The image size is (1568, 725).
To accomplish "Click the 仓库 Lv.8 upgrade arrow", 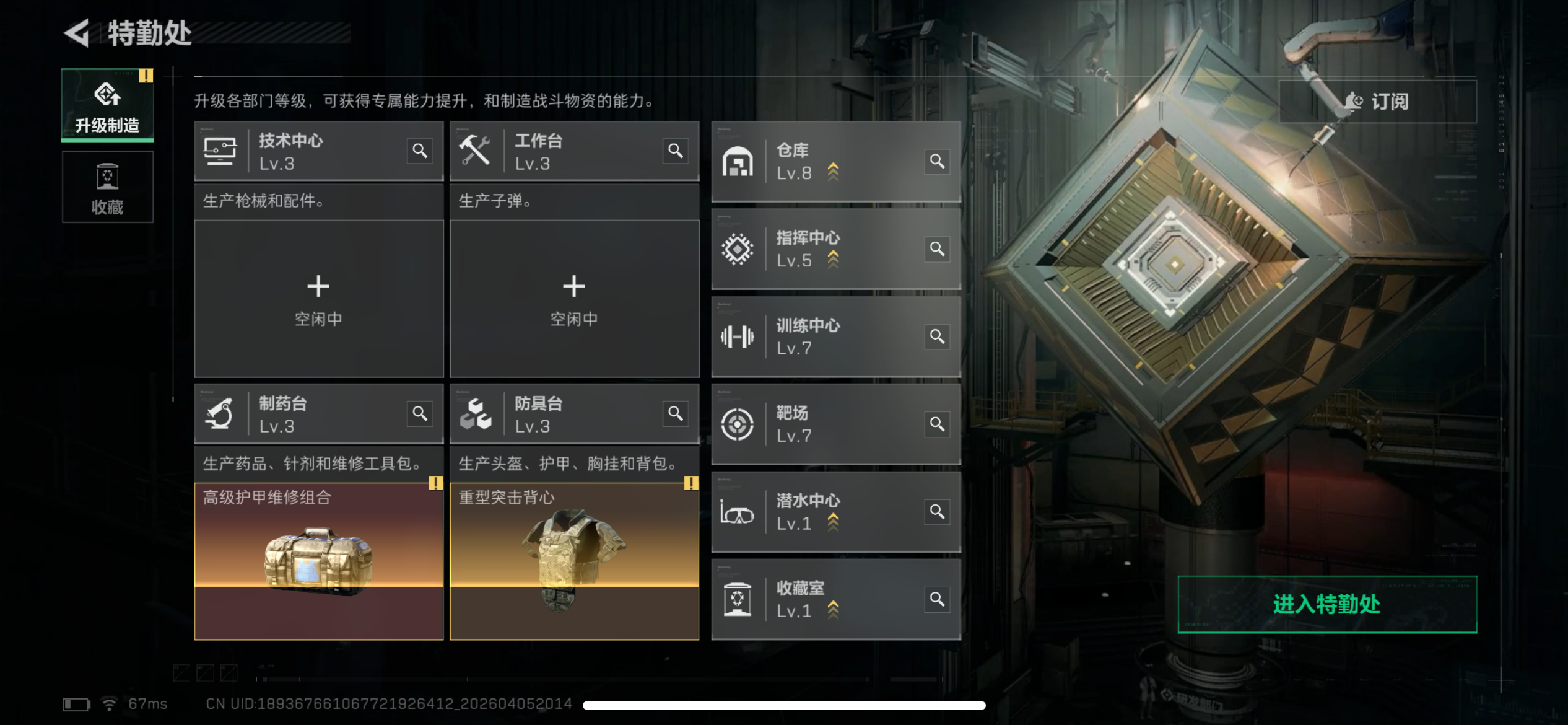I will 834,172.
